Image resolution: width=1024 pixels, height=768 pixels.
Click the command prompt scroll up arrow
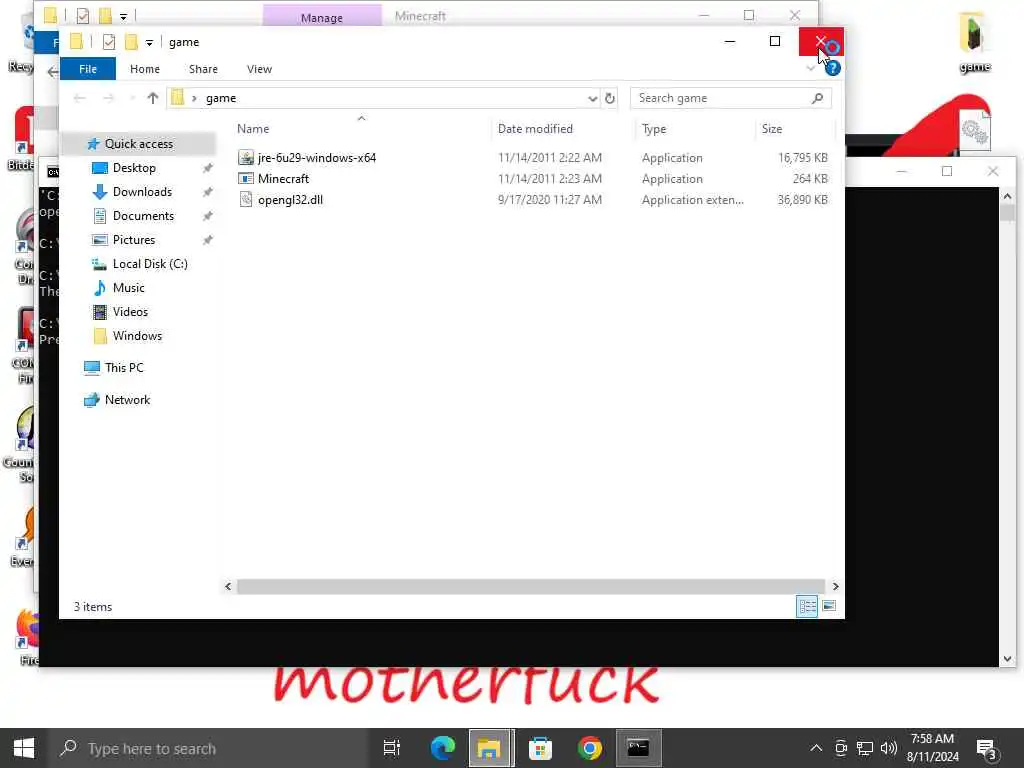pos(1007,196)
